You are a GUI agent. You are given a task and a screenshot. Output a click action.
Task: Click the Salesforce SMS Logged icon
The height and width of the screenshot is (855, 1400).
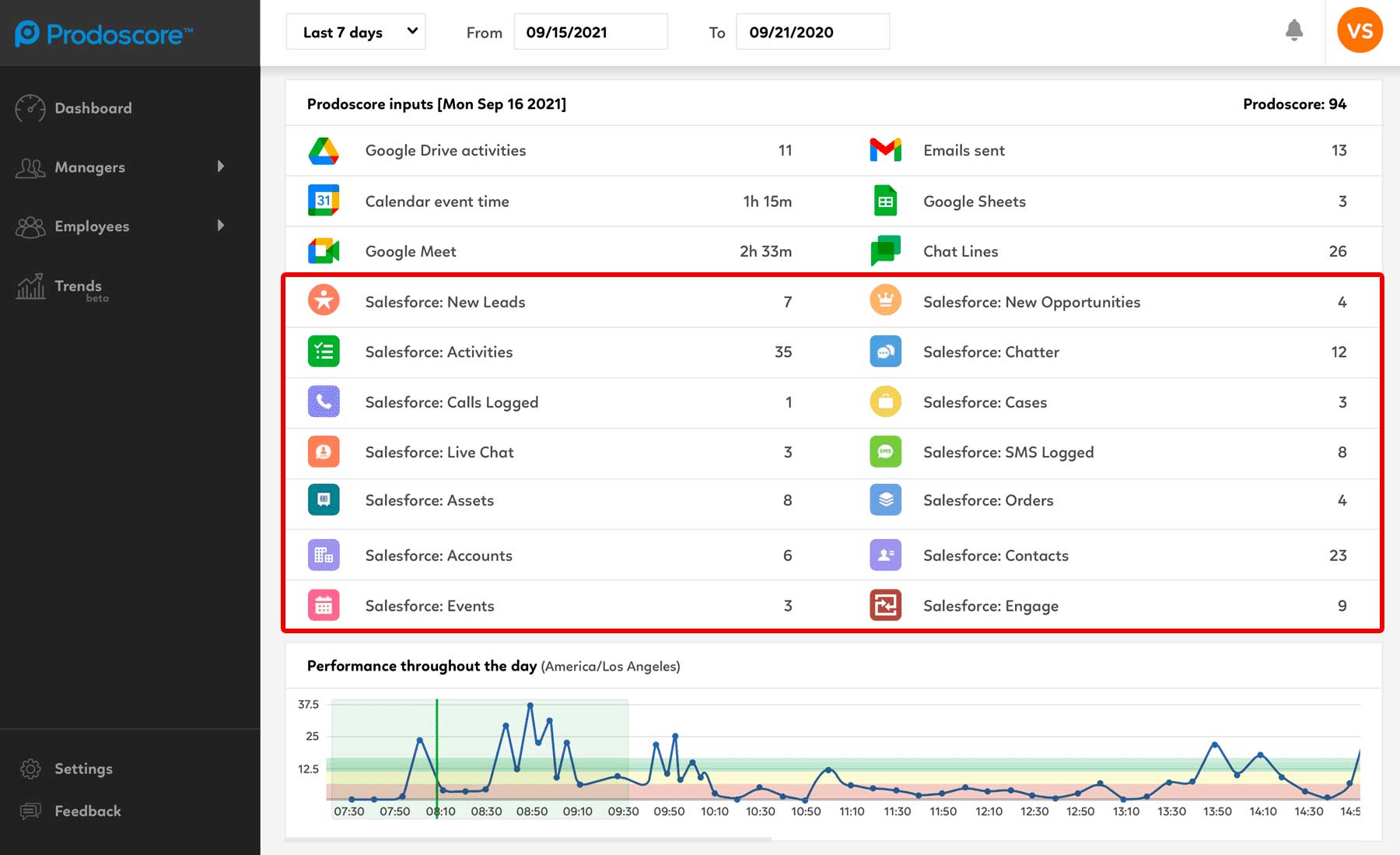pos(885,452)
